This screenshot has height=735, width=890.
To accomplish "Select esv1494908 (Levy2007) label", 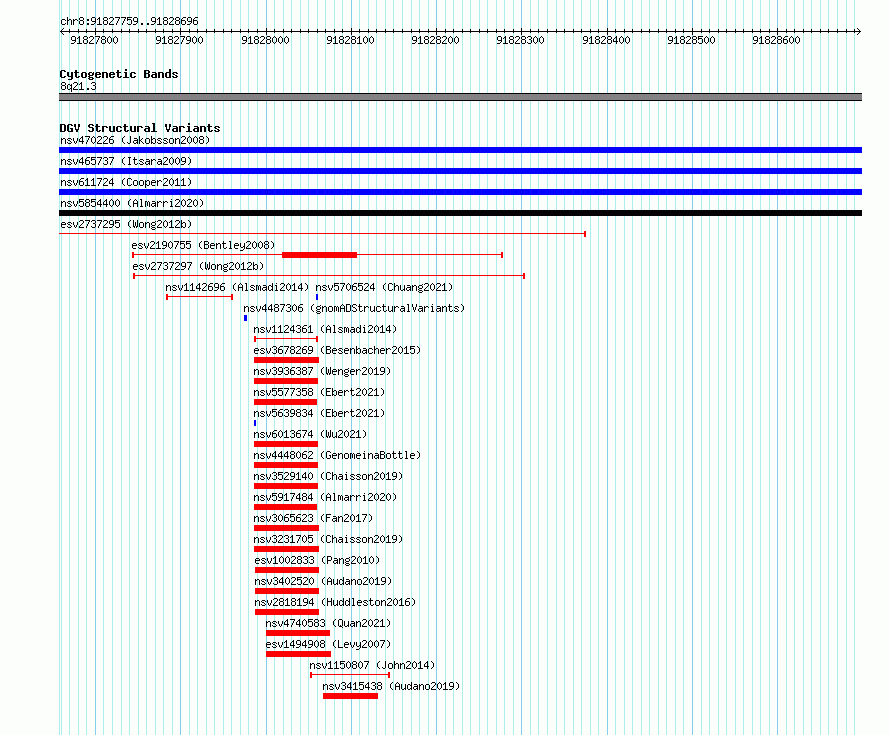I will 329,644.
